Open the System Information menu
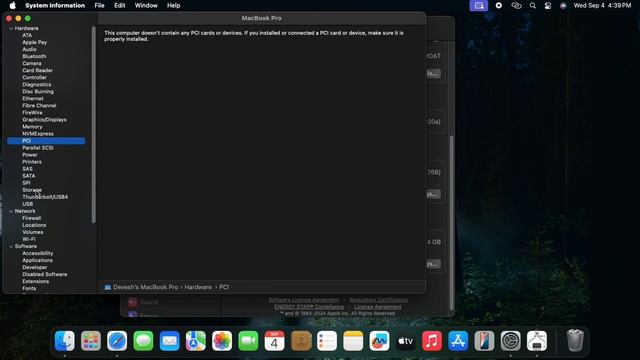This screenshot has width=640, height=360. [55, 5]
